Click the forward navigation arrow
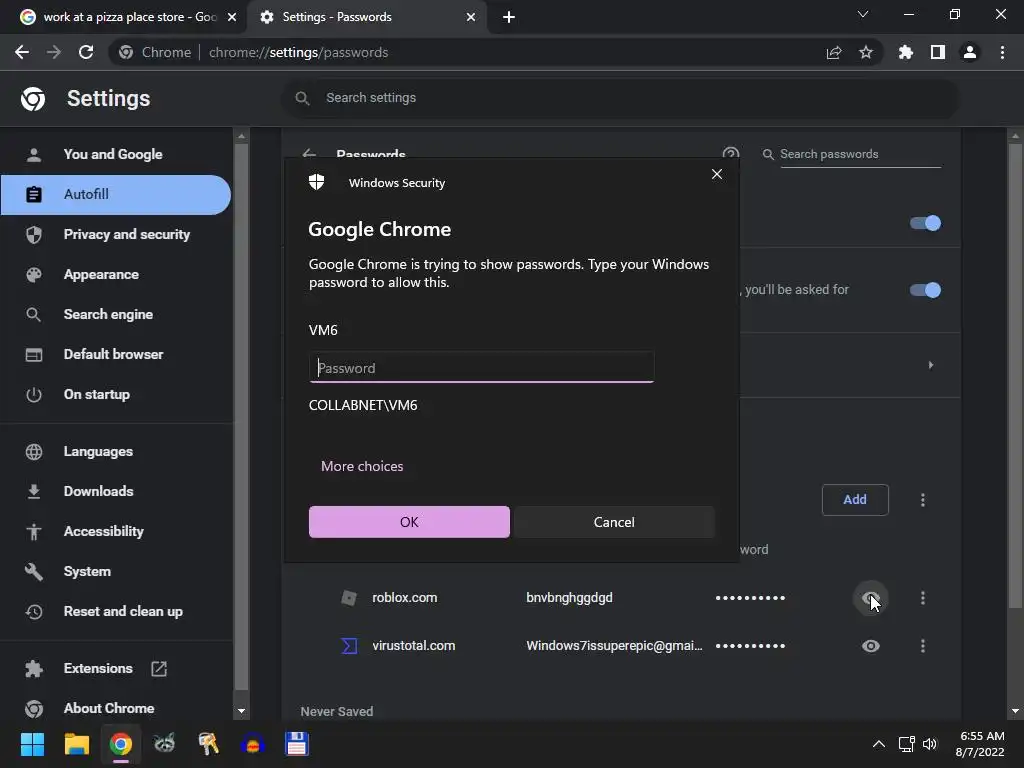 pyautogui.click(x=54, y=52)
